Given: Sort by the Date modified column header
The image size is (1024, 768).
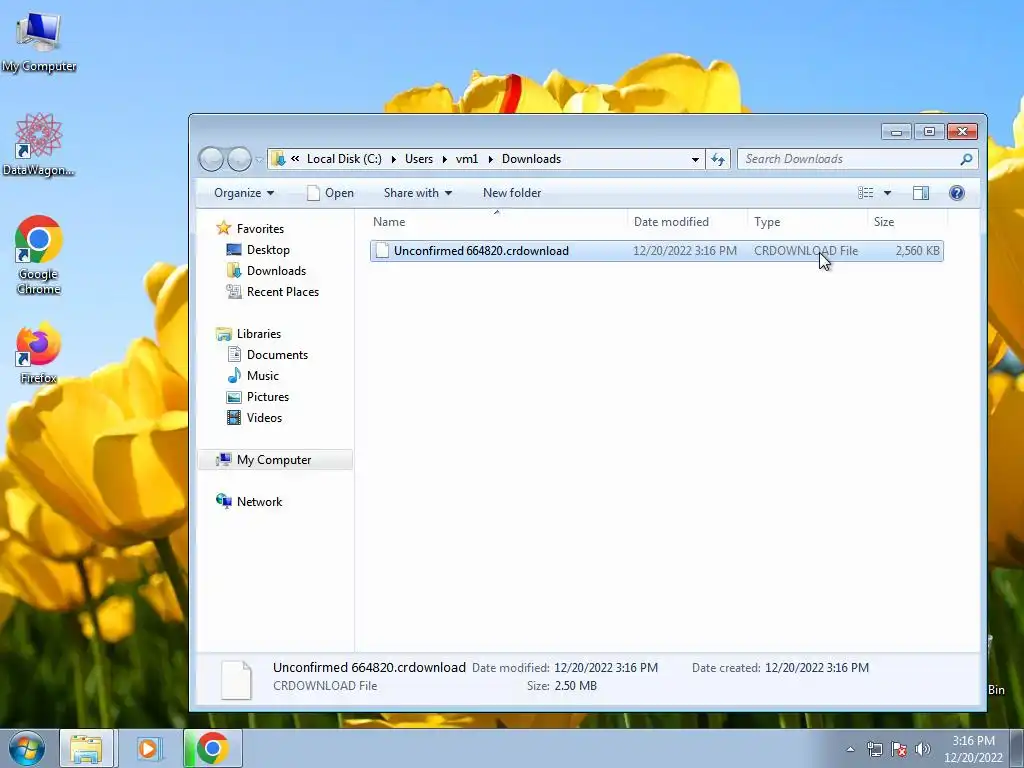Looking at the screenshot, I should 671,221.
